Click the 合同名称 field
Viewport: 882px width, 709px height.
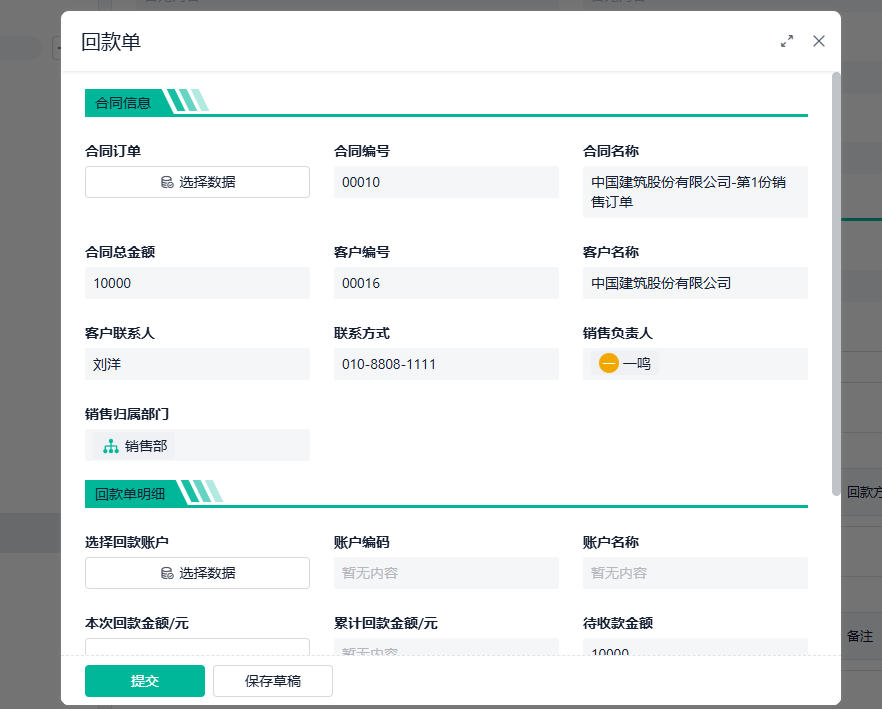[695, 192]
